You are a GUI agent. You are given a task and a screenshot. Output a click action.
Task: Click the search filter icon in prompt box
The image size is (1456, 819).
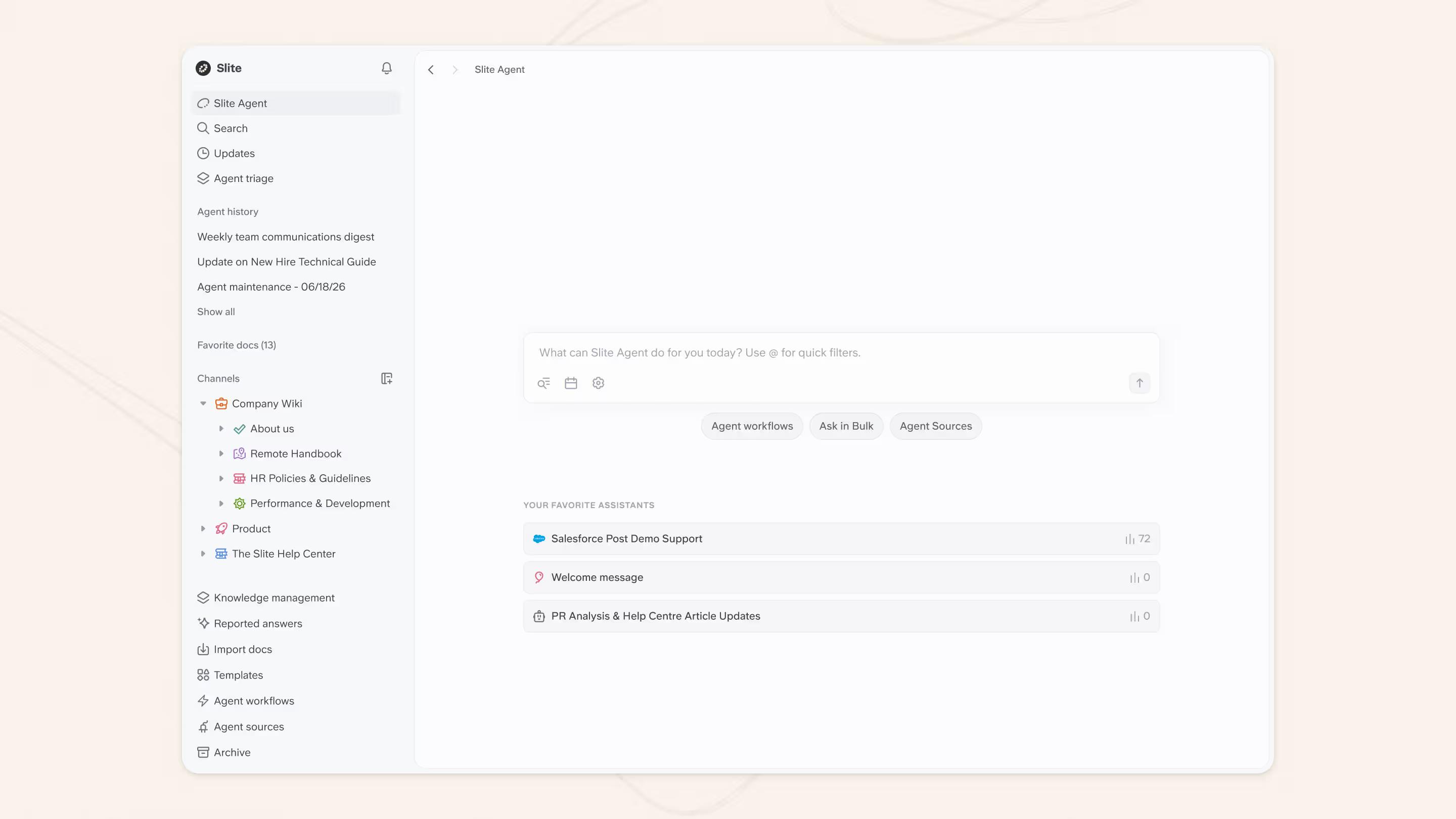(x=544, y=383)
